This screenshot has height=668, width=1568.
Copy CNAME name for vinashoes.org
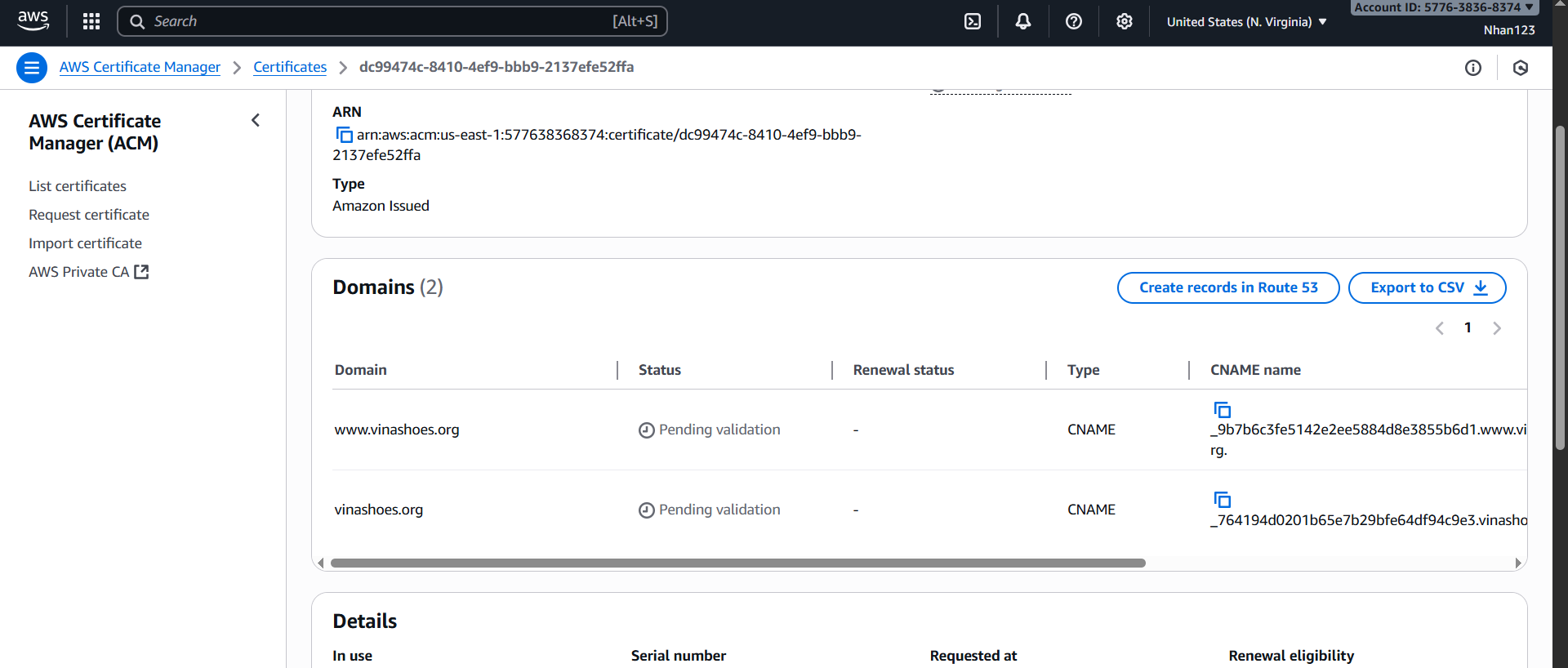[x=1223, y=499]
